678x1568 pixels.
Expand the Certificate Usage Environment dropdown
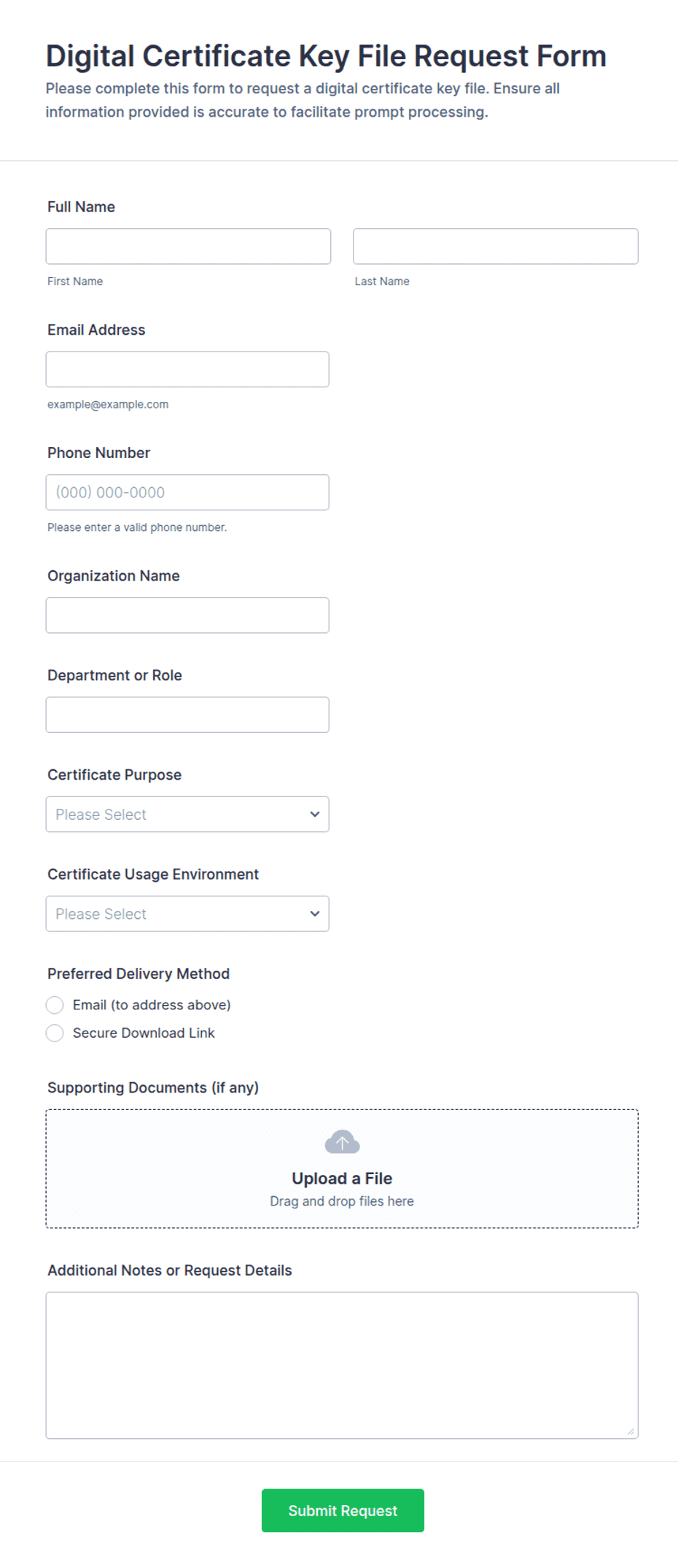(x=187, y=914)
